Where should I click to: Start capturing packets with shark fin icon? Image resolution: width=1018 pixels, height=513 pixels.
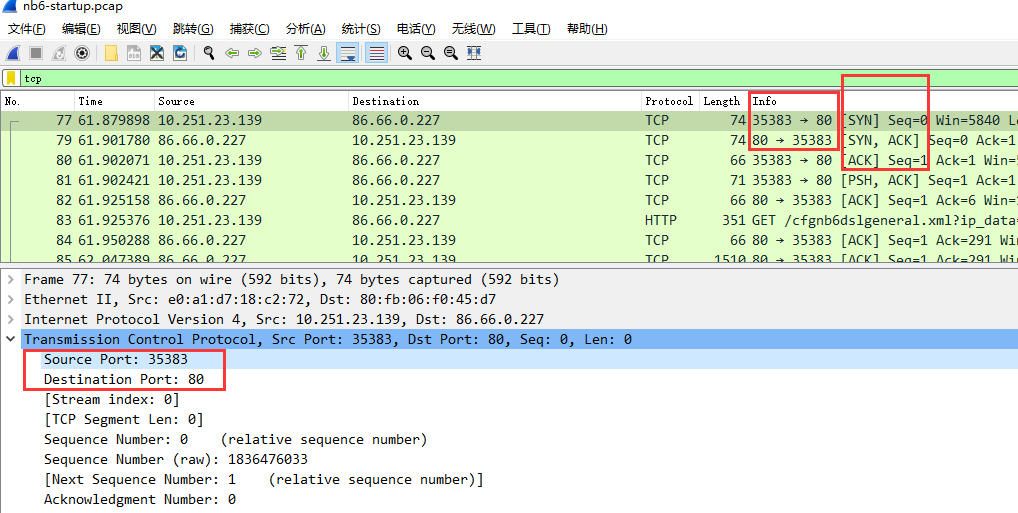(x=13, y=53)
